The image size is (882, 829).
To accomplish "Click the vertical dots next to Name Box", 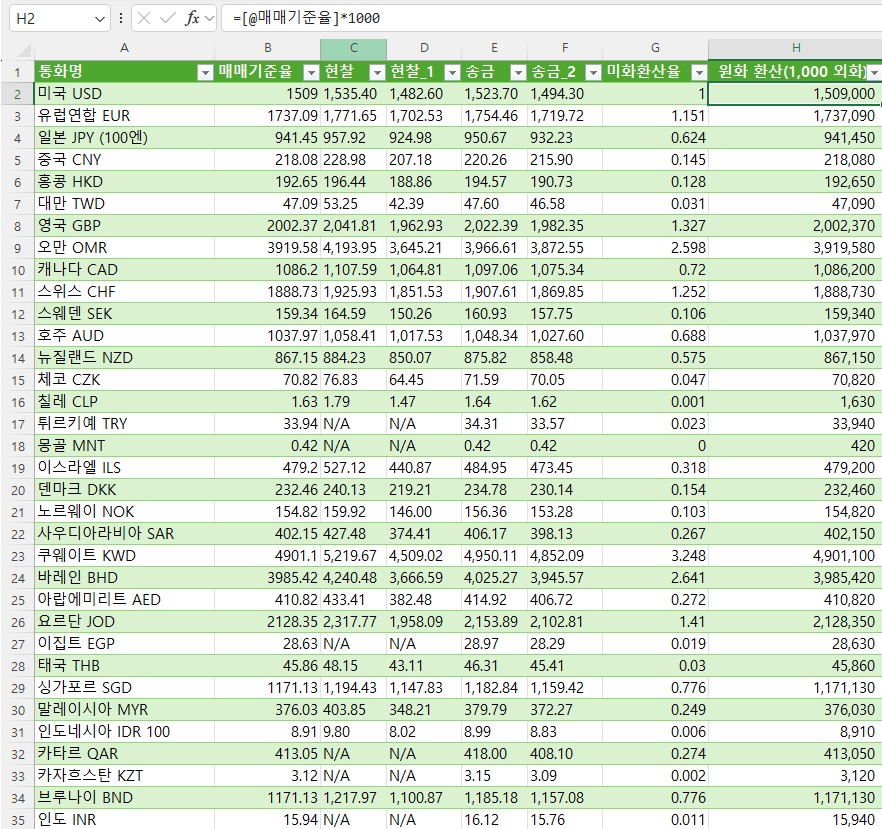I will [120, 17].
